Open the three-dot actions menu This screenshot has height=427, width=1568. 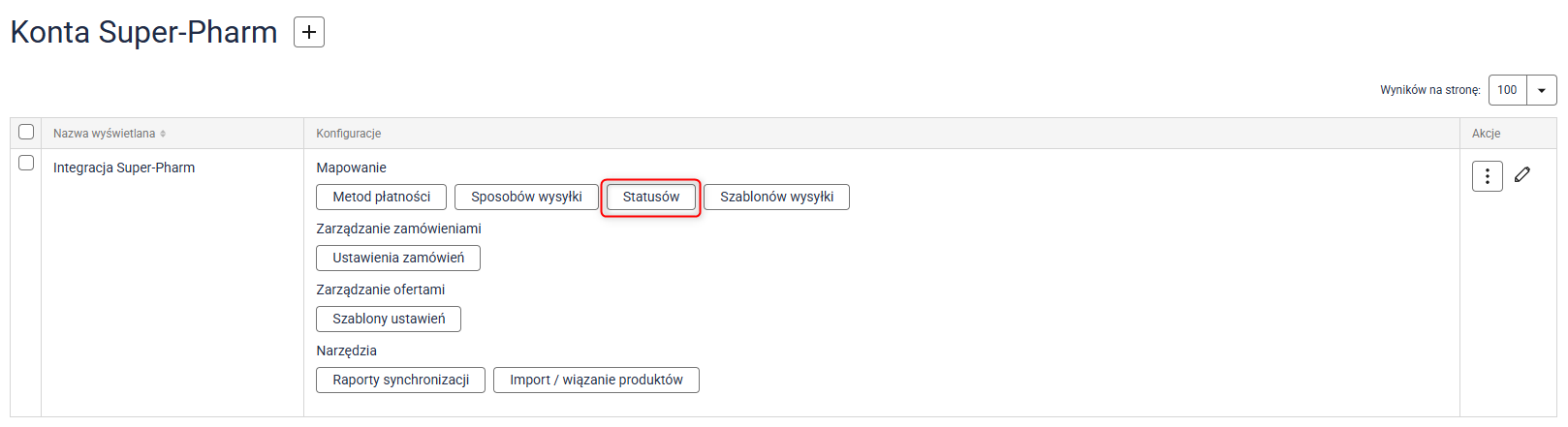coord(1487,176)
